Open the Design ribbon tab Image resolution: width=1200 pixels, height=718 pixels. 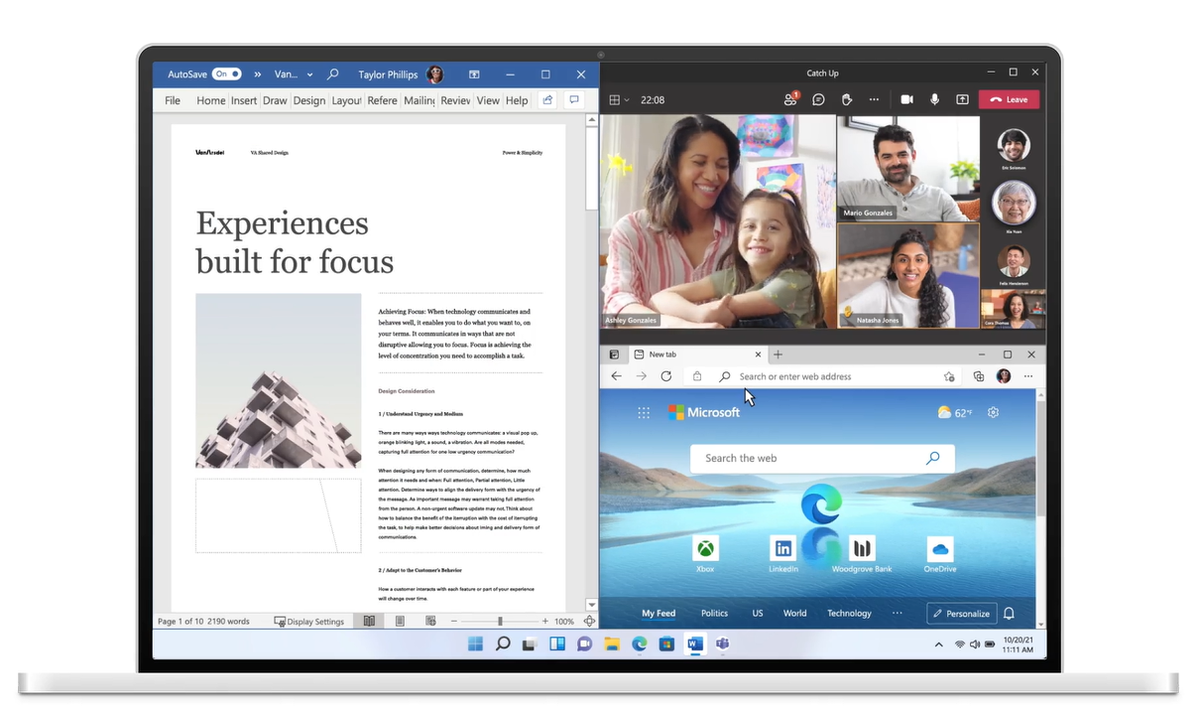click(309, 100)
